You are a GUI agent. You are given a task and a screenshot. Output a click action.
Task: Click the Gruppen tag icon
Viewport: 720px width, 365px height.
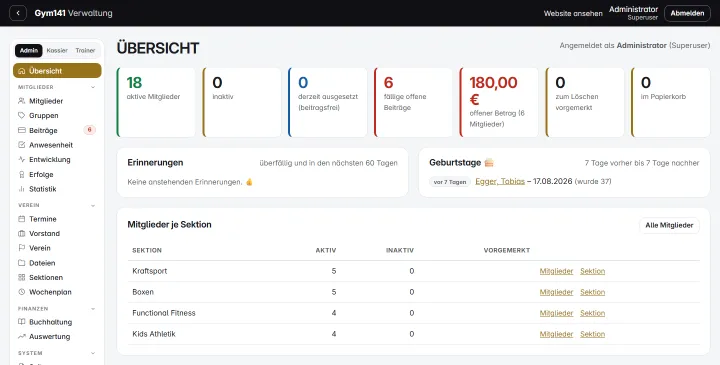click(22, 116)
